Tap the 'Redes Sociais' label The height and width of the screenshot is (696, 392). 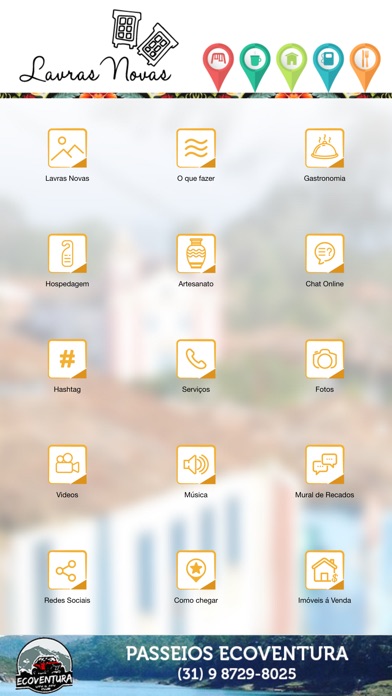[67, 600]
